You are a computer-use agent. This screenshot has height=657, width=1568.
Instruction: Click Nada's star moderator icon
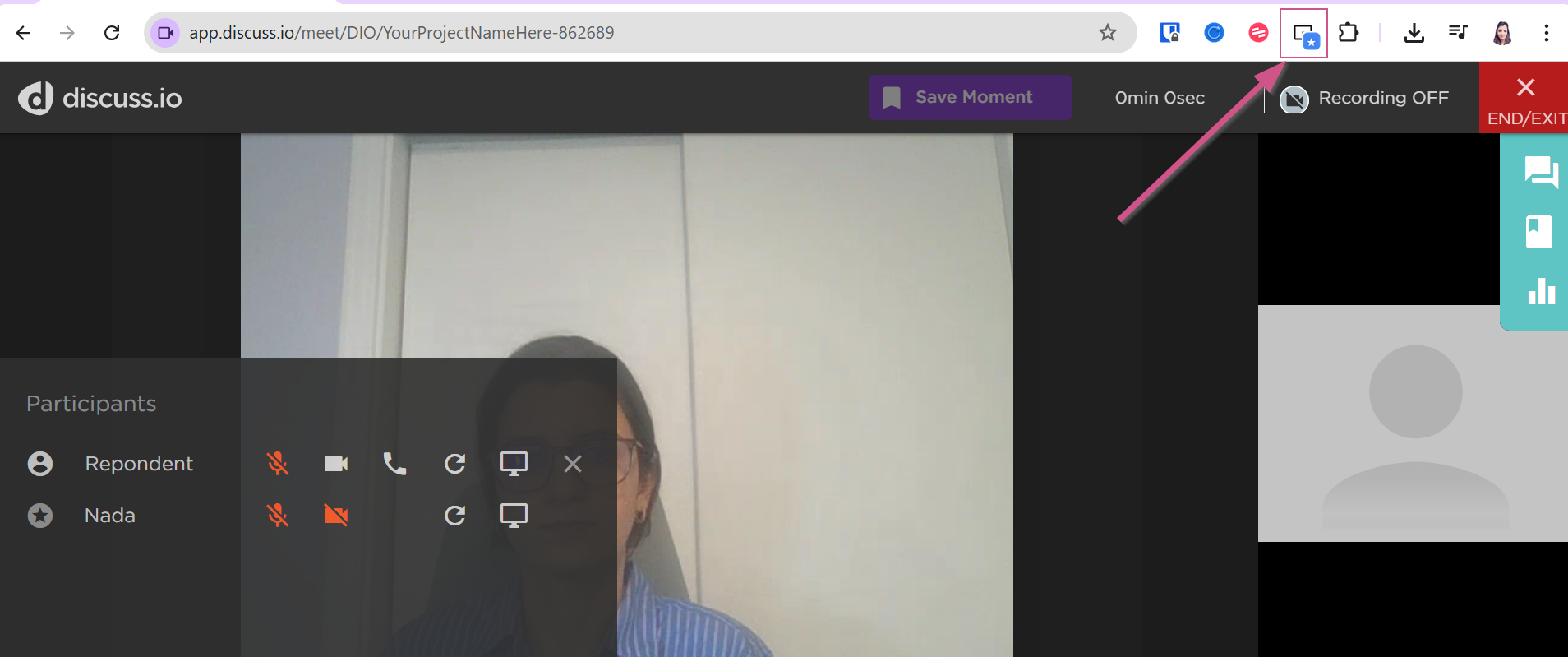tap(40, 516)
